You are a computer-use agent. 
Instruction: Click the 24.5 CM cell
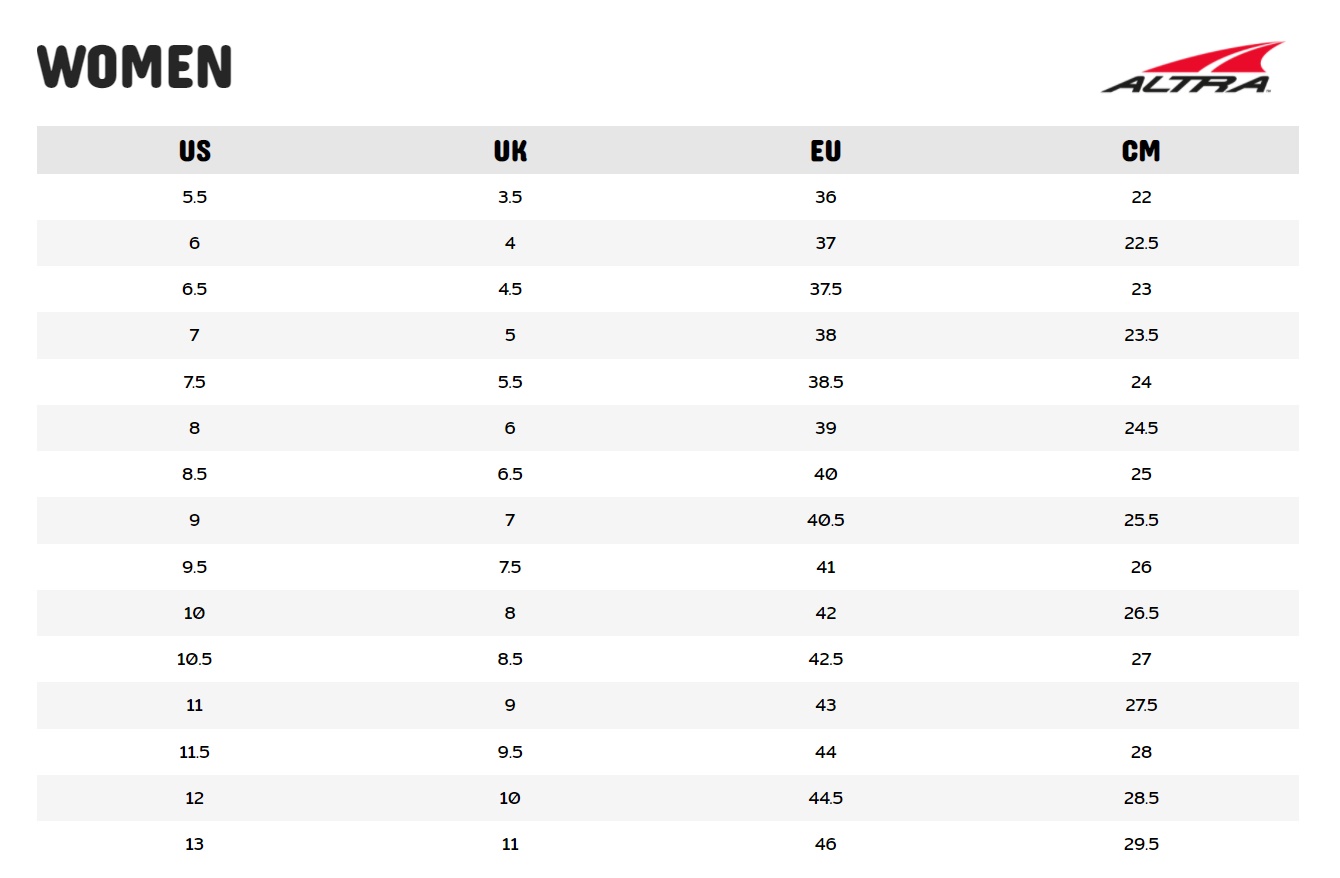pos(1141,428)
